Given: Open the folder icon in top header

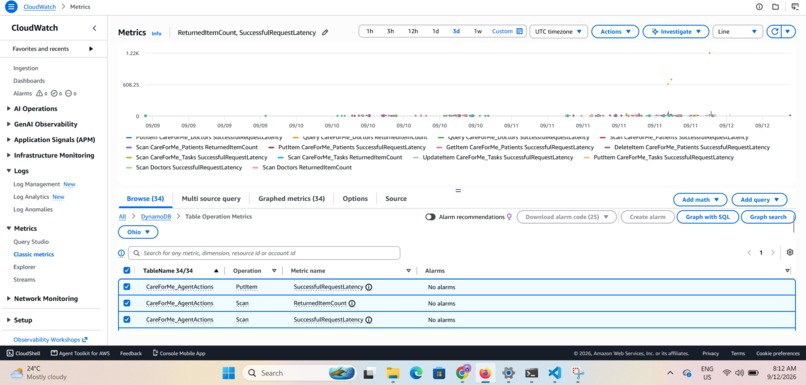Looking at the screenshot, I should 775,7.
